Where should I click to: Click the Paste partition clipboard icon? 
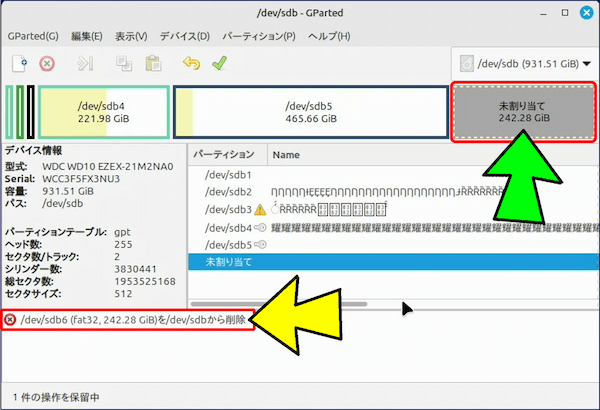pos(152,63)
